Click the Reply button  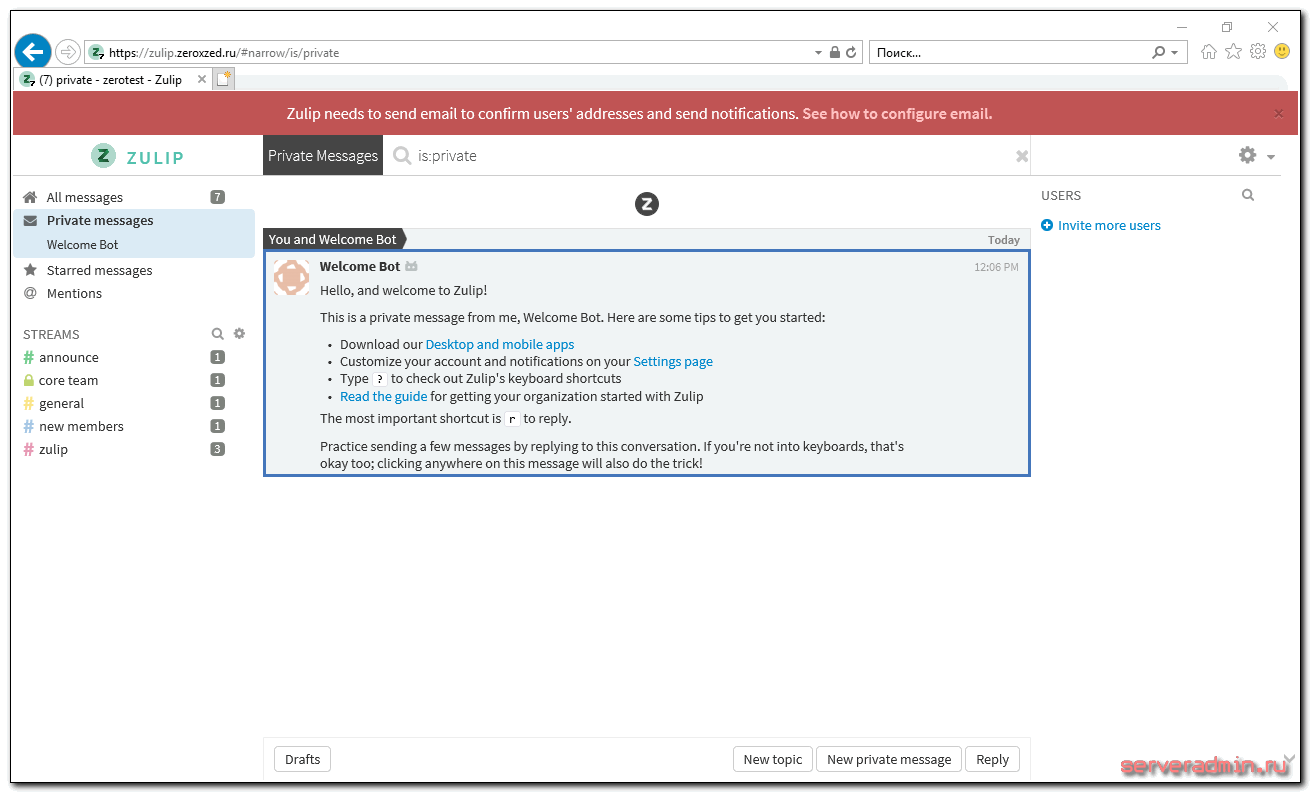pos(992,759)
